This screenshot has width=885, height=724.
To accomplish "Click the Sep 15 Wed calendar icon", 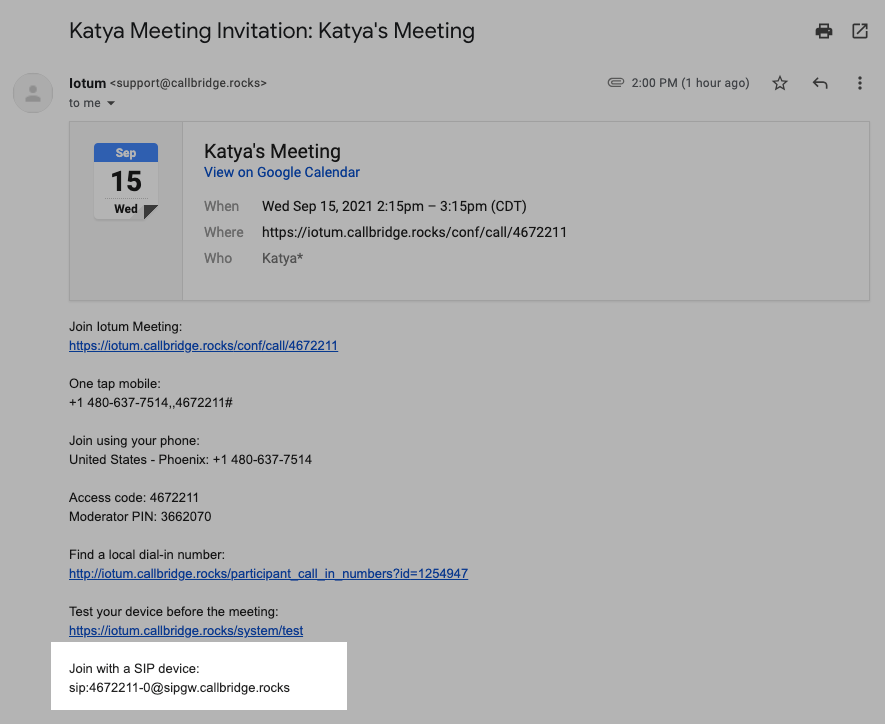I will (126, 181).
